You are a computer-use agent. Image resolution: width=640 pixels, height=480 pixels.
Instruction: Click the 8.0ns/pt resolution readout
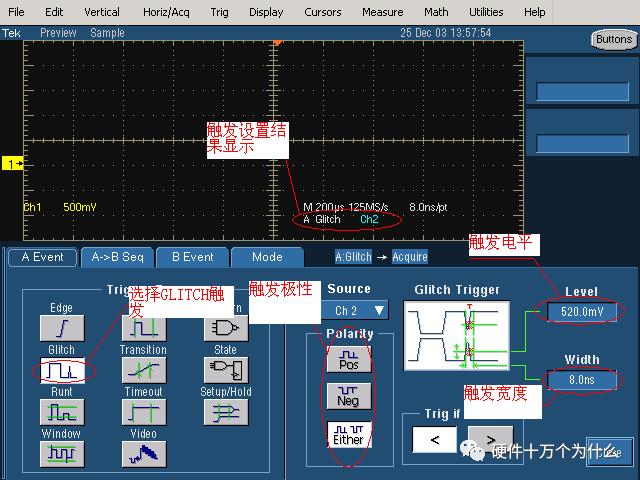pyautogui.click(x=428, y=207)
